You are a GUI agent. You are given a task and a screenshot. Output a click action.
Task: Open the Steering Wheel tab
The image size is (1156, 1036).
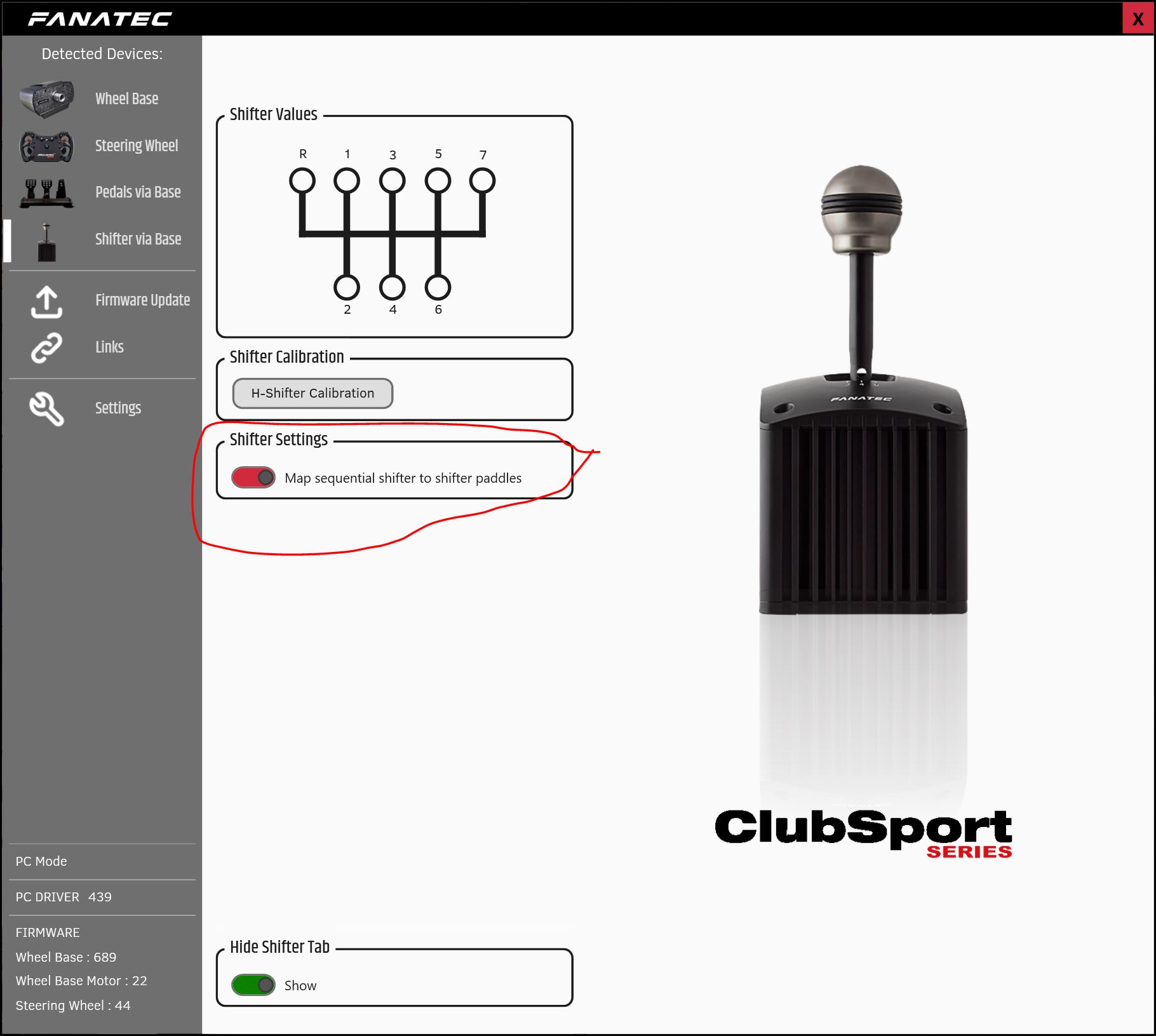(137, 145)
